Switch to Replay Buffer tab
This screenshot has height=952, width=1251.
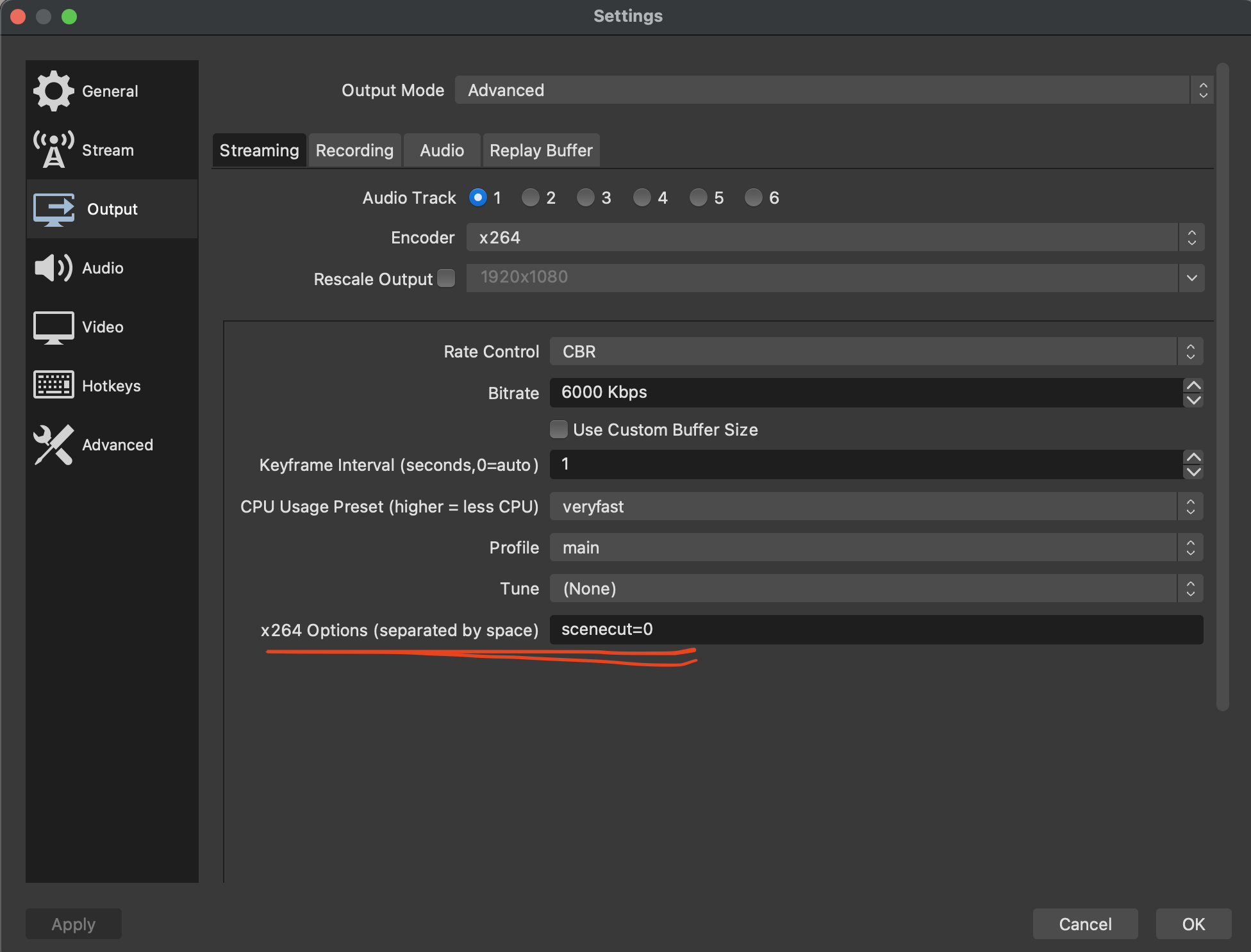coord(541,151)
